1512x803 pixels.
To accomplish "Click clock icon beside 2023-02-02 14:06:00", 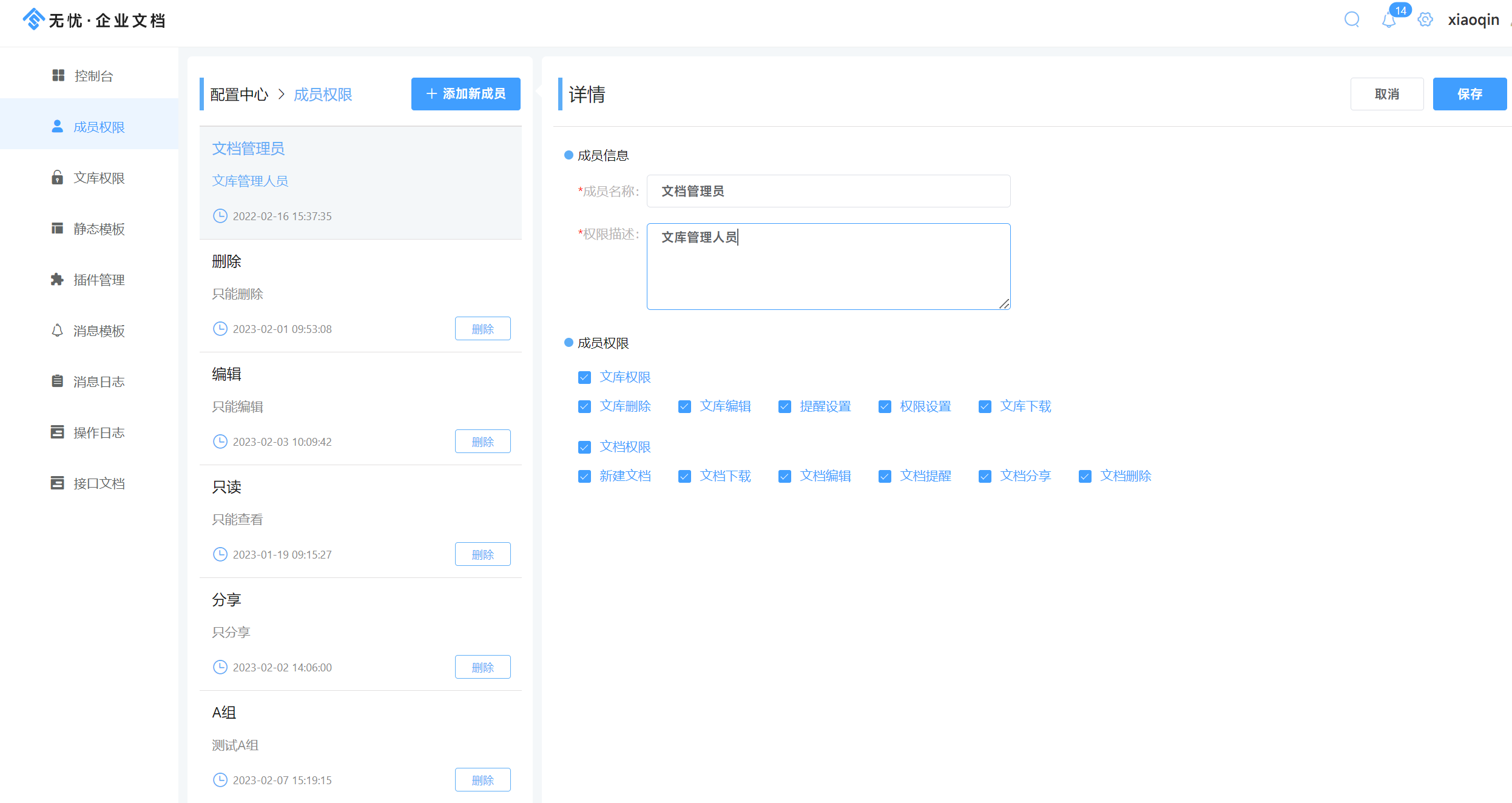I will click(220, 667).
